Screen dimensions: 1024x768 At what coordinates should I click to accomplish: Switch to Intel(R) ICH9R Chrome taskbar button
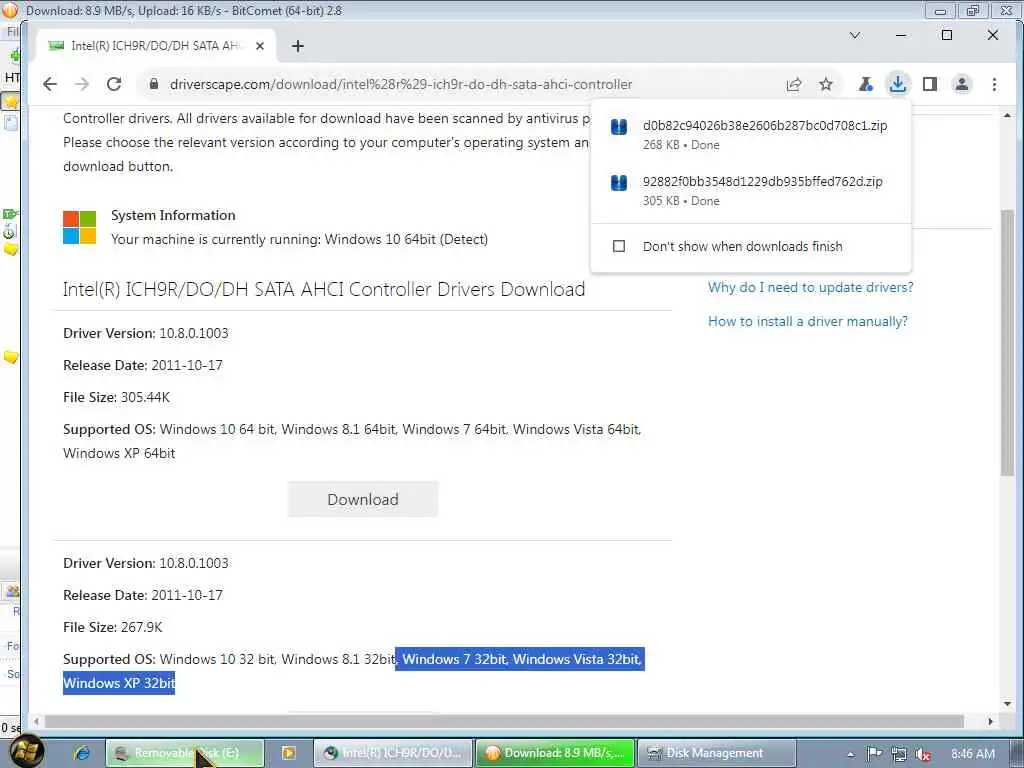(x=392, y=753)
